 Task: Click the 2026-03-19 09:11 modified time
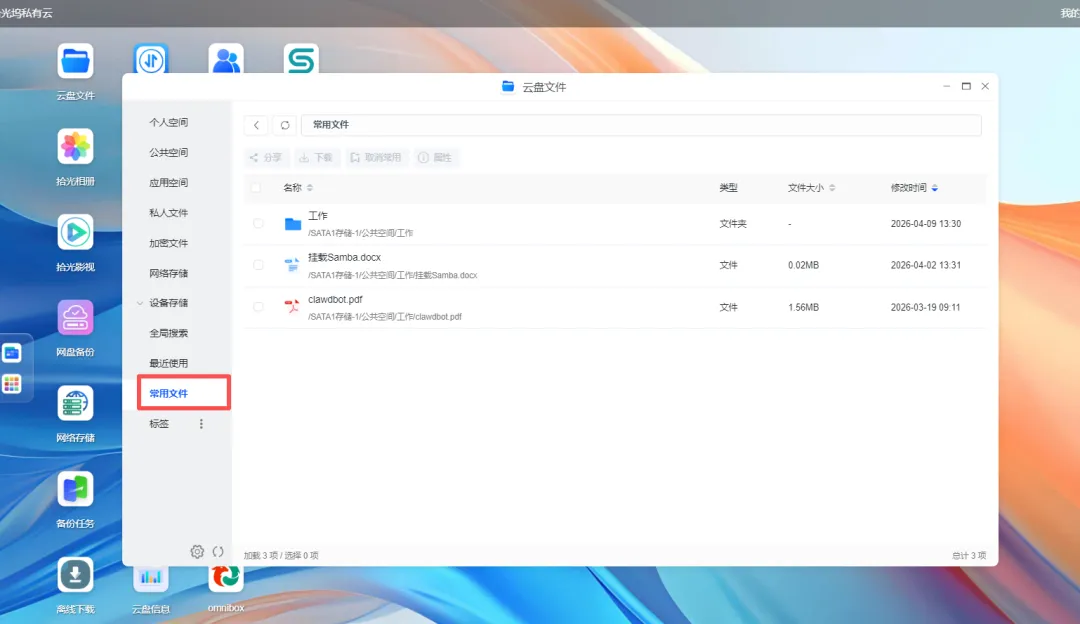pyautogui.click(x=925, y=307)
